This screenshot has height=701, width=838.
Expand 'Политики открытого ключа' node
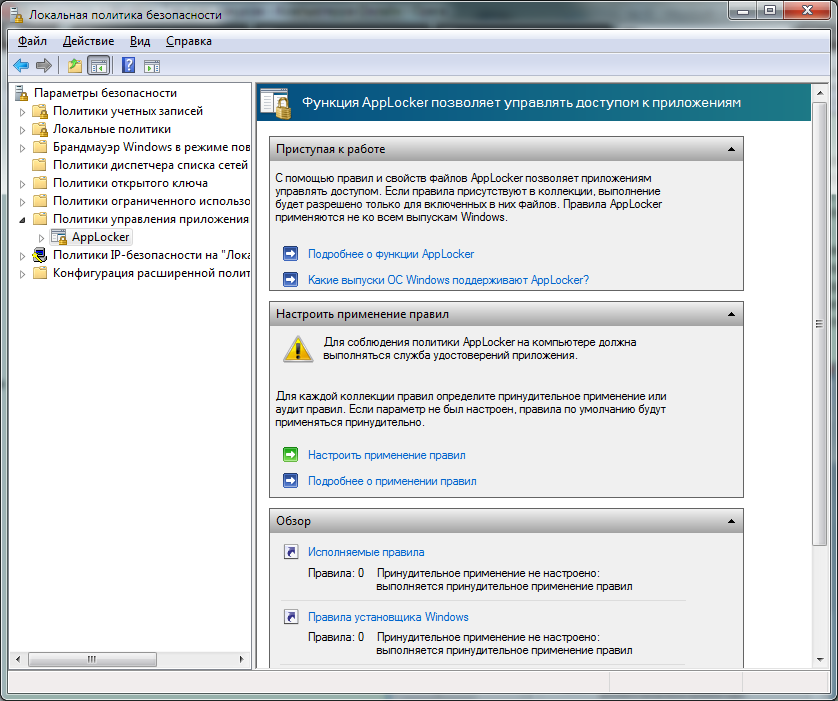pos(22,184)
